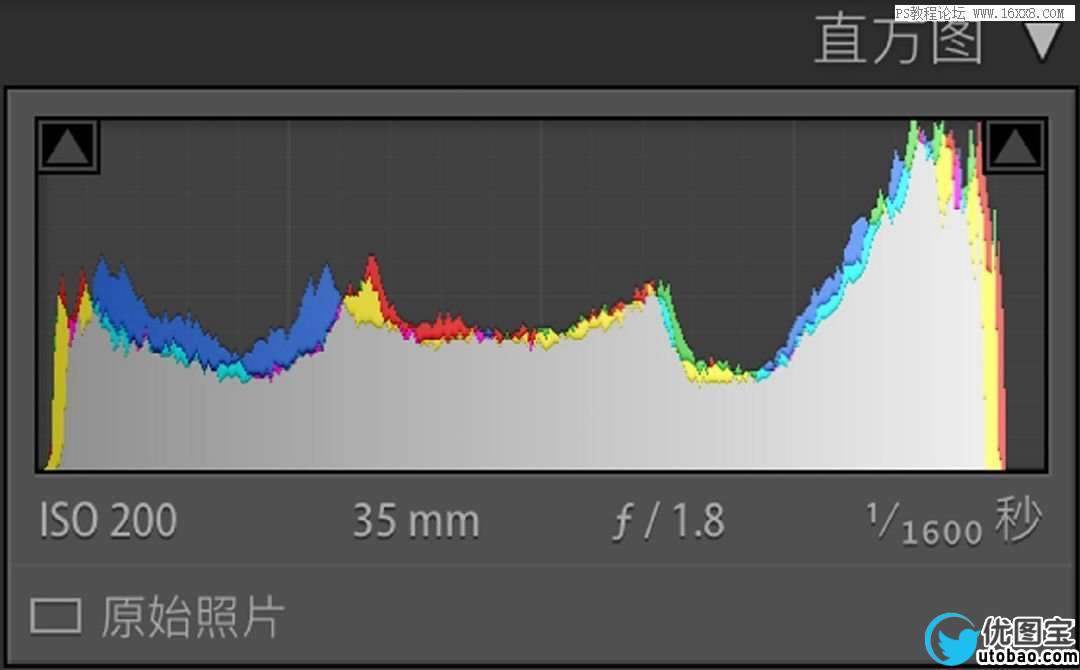Viewport: 1080px width, 670px height.
Task: Click the 35 mm focal length value
Action: point(416,521)
